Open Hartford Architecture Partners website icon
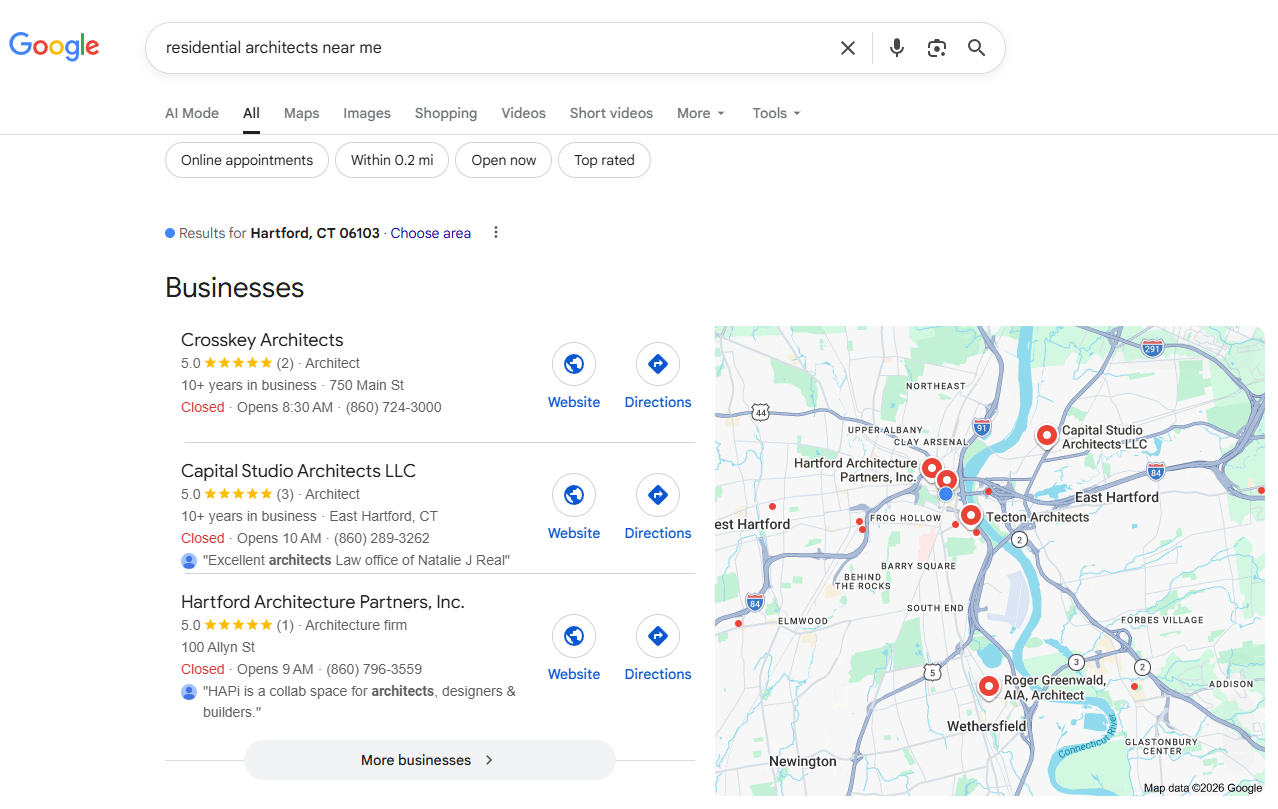Image resolution: width=1278 pixels, height=809 pixels. pyautogui.click(x=574, y=636)
